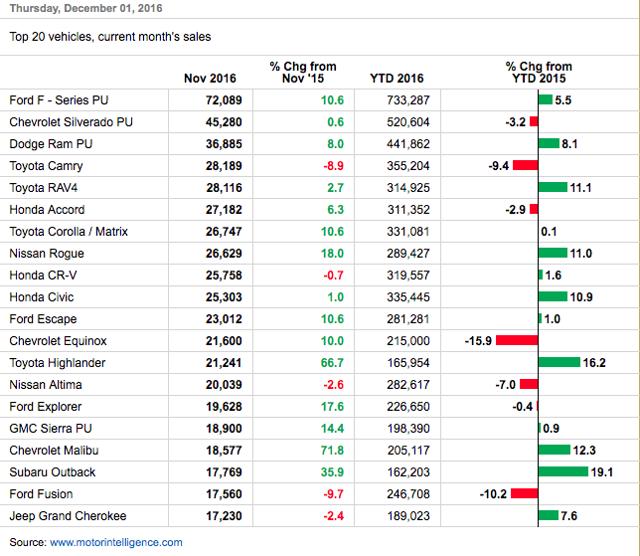Select the Chevrolet Equinox row label

(x=58, y=341)
